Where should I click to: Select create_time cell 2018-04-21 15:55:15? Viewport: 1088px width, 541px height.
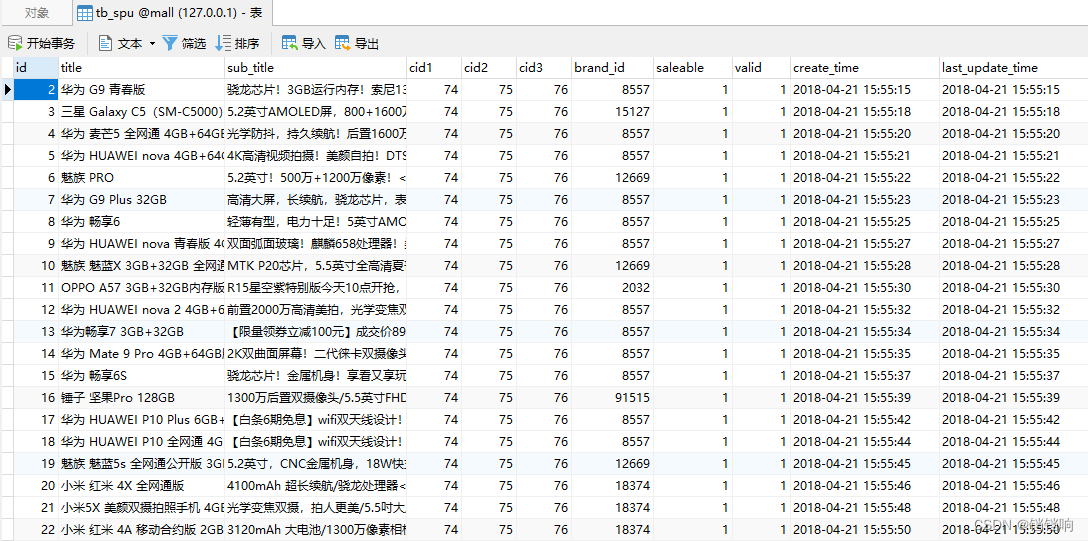865,89
